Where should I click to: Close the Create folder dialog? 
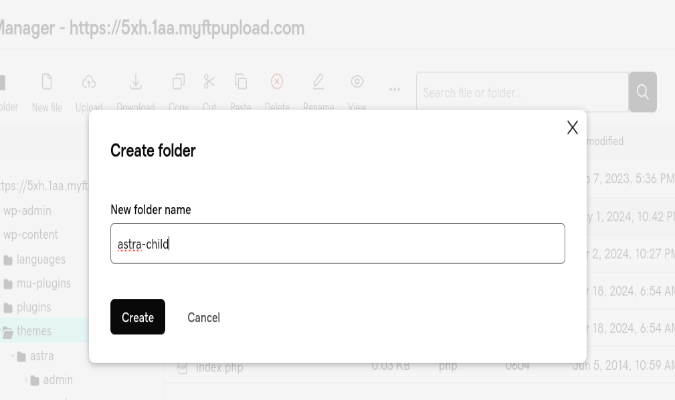tap(573, 127)
